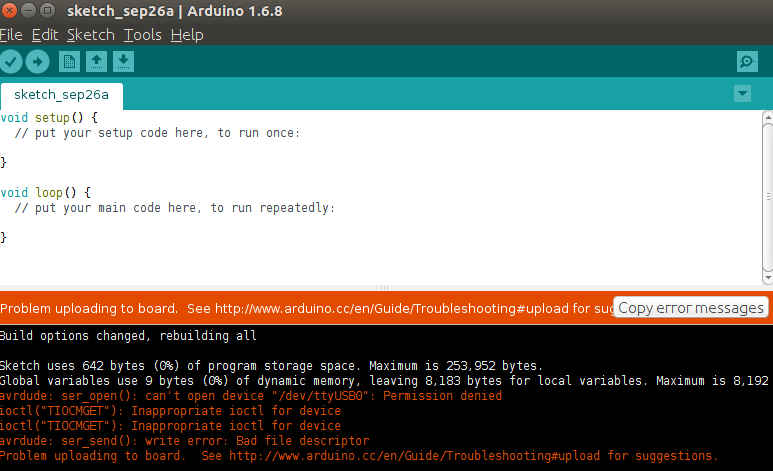This screenshot has height=471, width=773.
Task: Create a new sketch with New icon
Action: (69, 62)
